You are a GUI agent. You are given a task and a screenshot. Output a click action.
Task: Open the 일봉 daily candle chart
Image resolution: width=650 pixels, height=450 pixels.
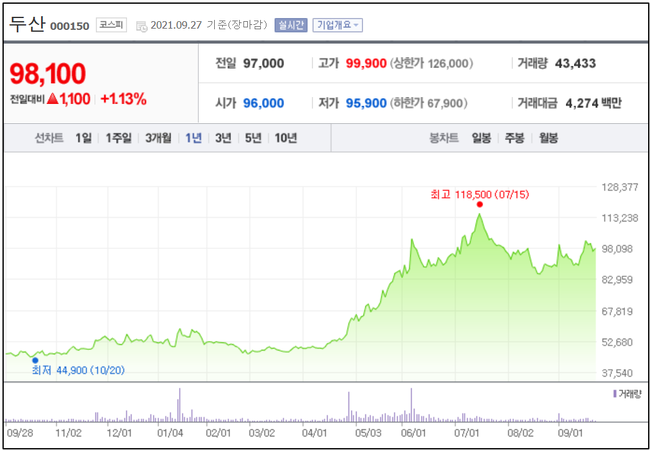pyautogui.click(x=481, y=138)
